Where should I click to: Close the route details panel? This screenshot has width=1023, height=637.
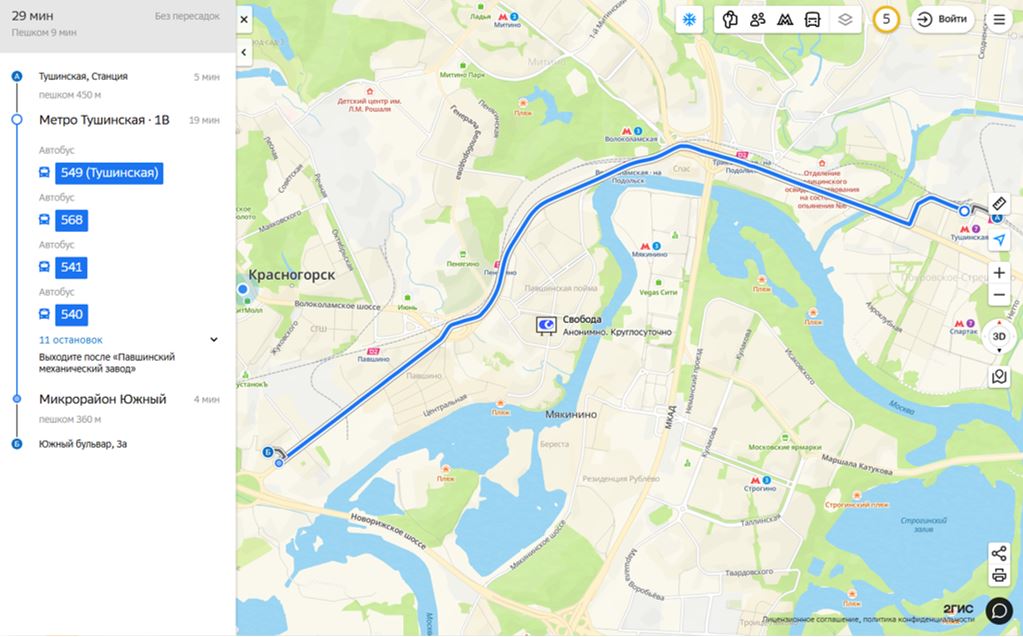pos(244,20)
